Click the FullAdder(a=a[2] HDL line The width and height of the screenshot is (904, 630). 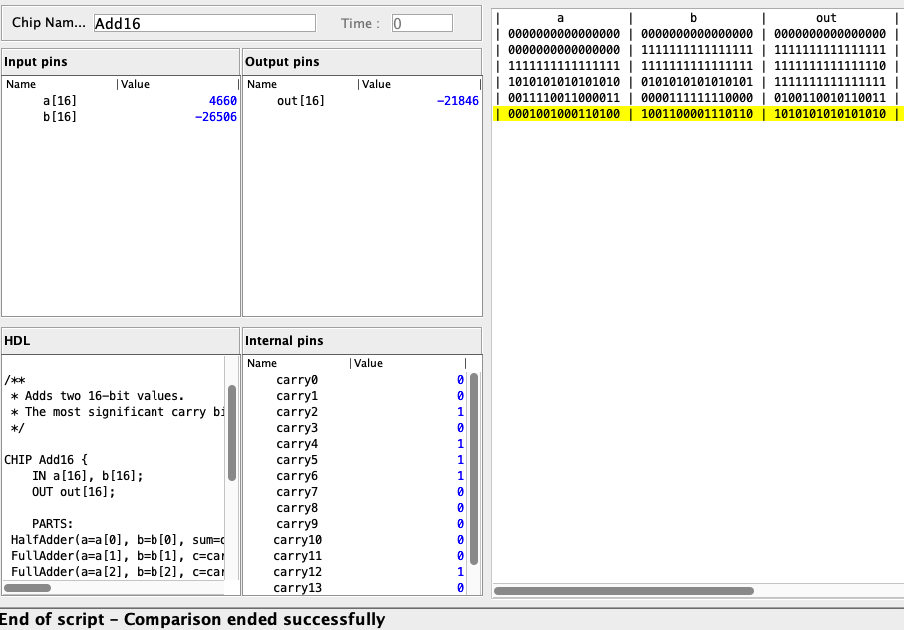pyautogui.click(x=117, y=572)
